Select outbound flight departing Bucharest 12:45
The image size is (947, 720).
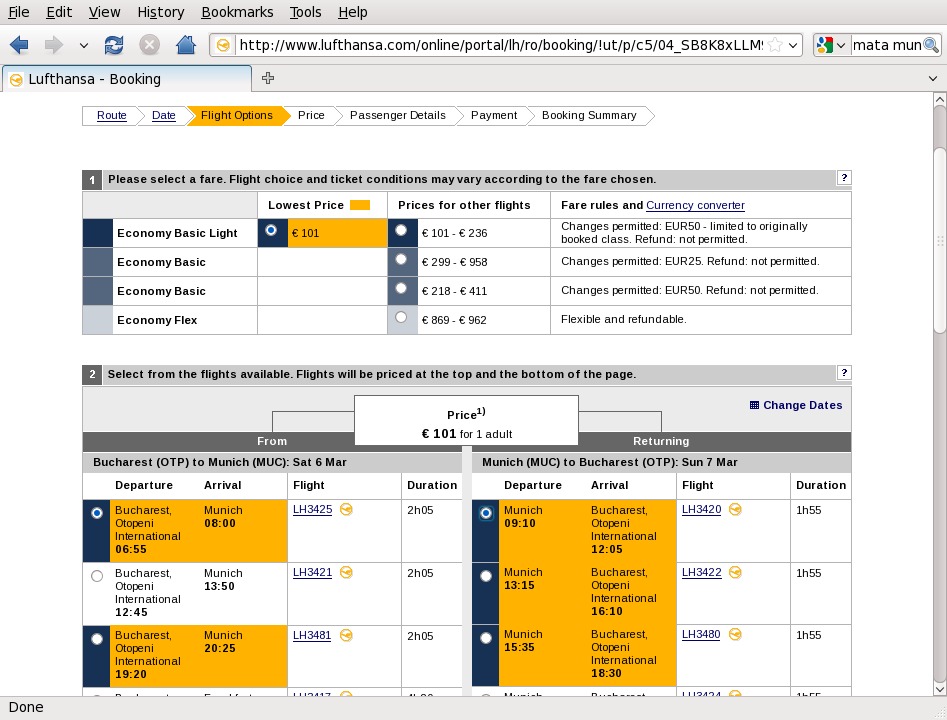click(x=97, y=576)
